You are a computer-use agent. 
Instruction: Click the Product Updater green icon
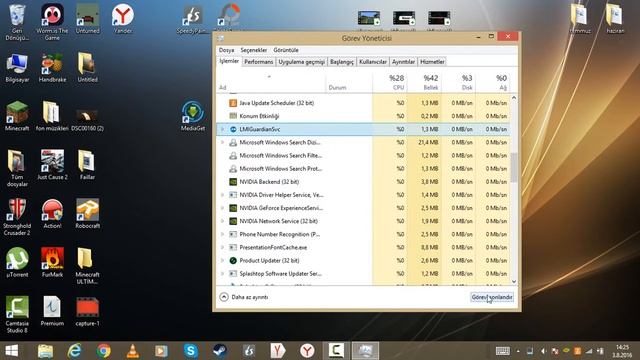click(x=233, y=260)
